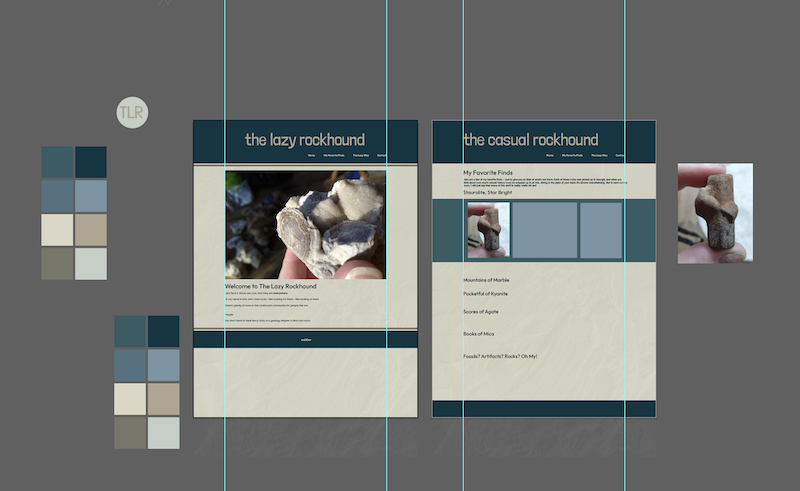
Task: Select the tan swatch in upper palette
Action: (x=91, y=230)
